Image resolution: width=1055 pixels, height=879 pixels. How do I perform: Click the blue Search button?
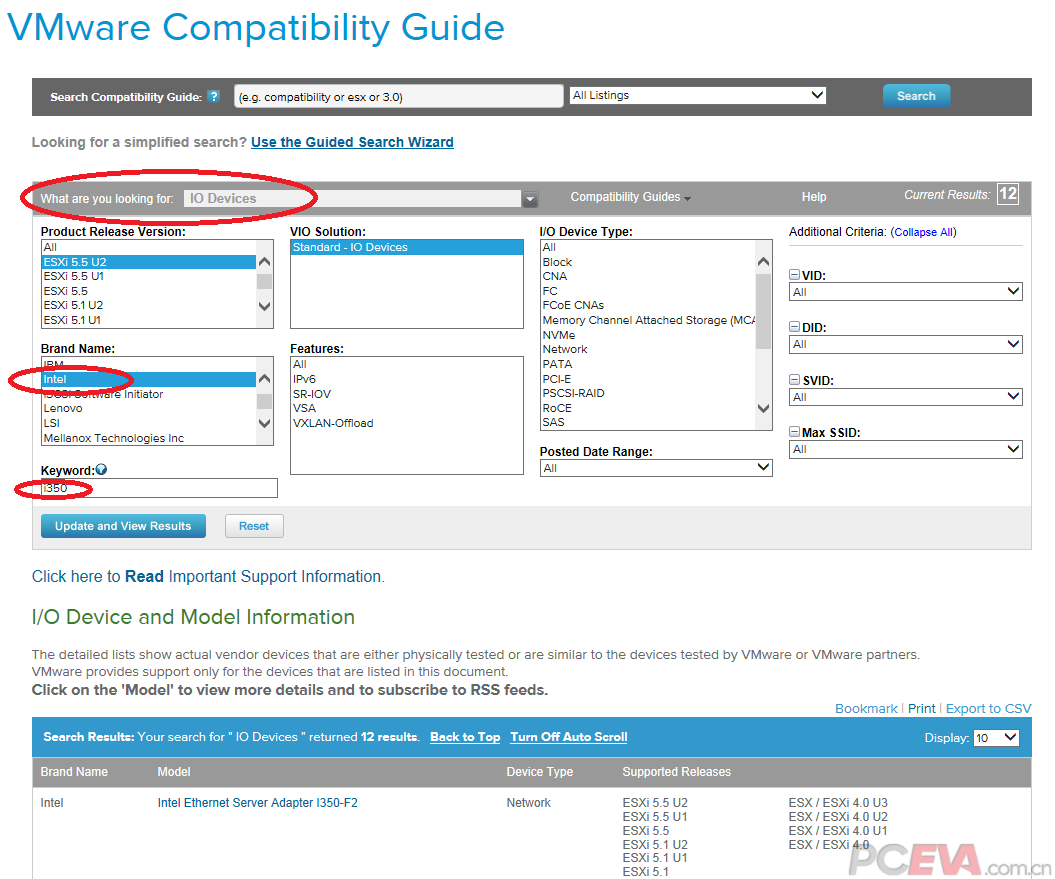click(916, 96)
